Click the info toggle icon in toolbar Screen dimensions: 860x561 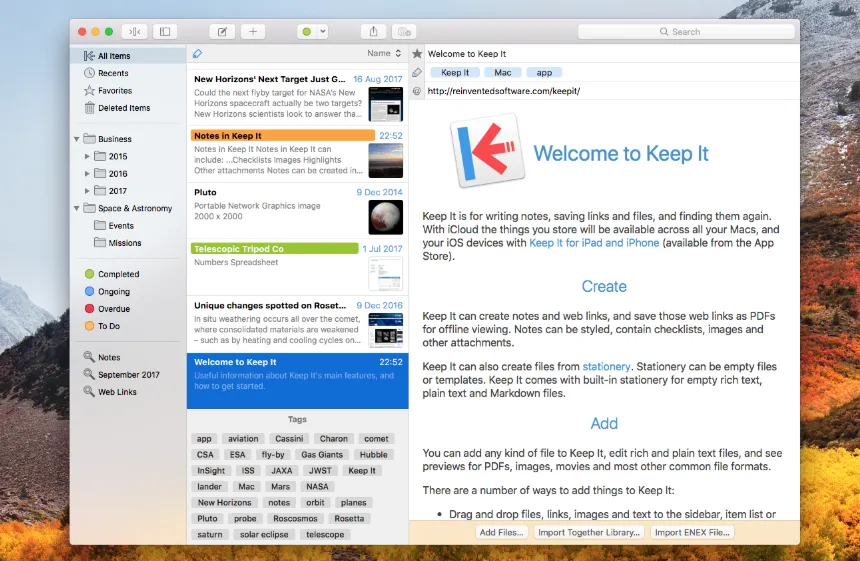404,32
